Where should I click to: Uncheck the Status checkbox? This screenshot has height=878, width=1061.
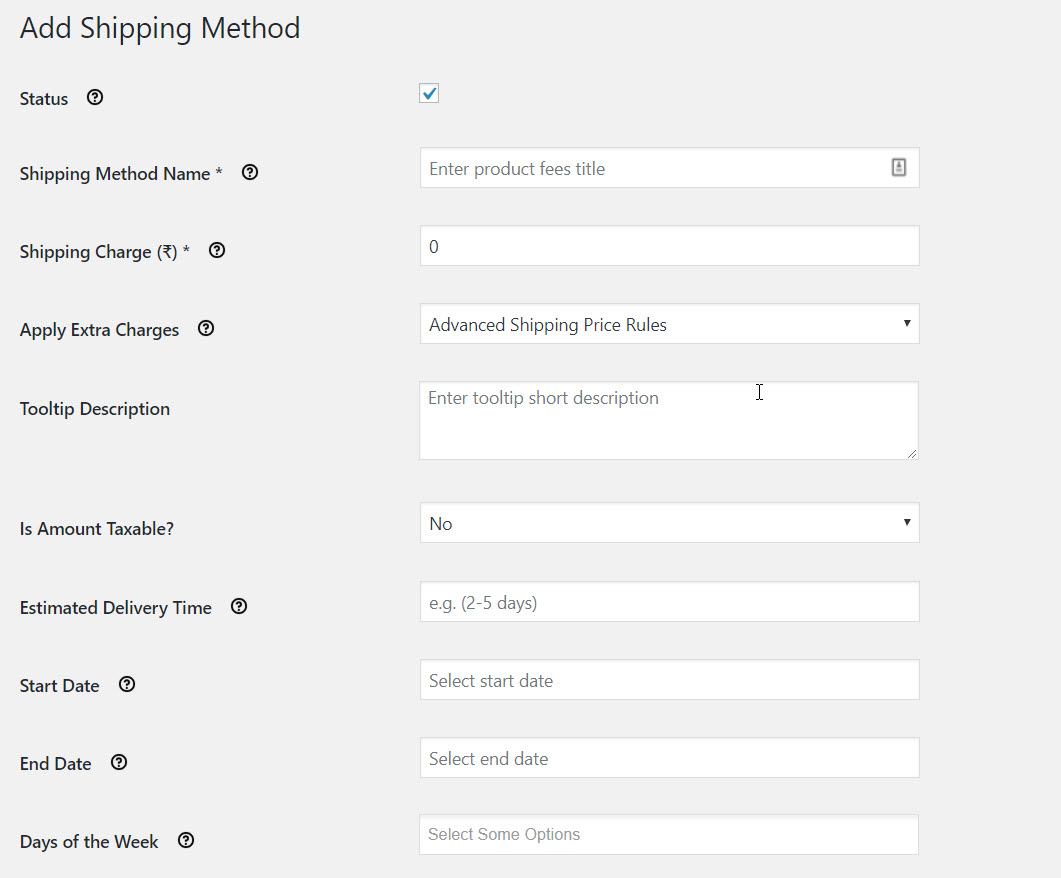coord(428,93)
